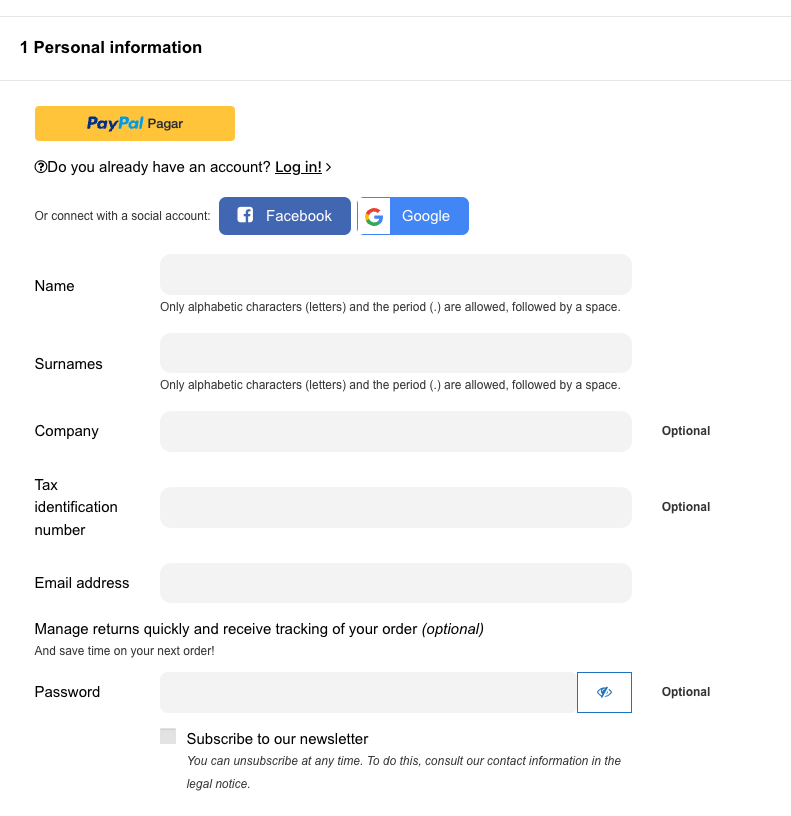Screen dimensions: 791x816
Task: Click the 'Email address' field label
Action: click(x=82, y=583)
